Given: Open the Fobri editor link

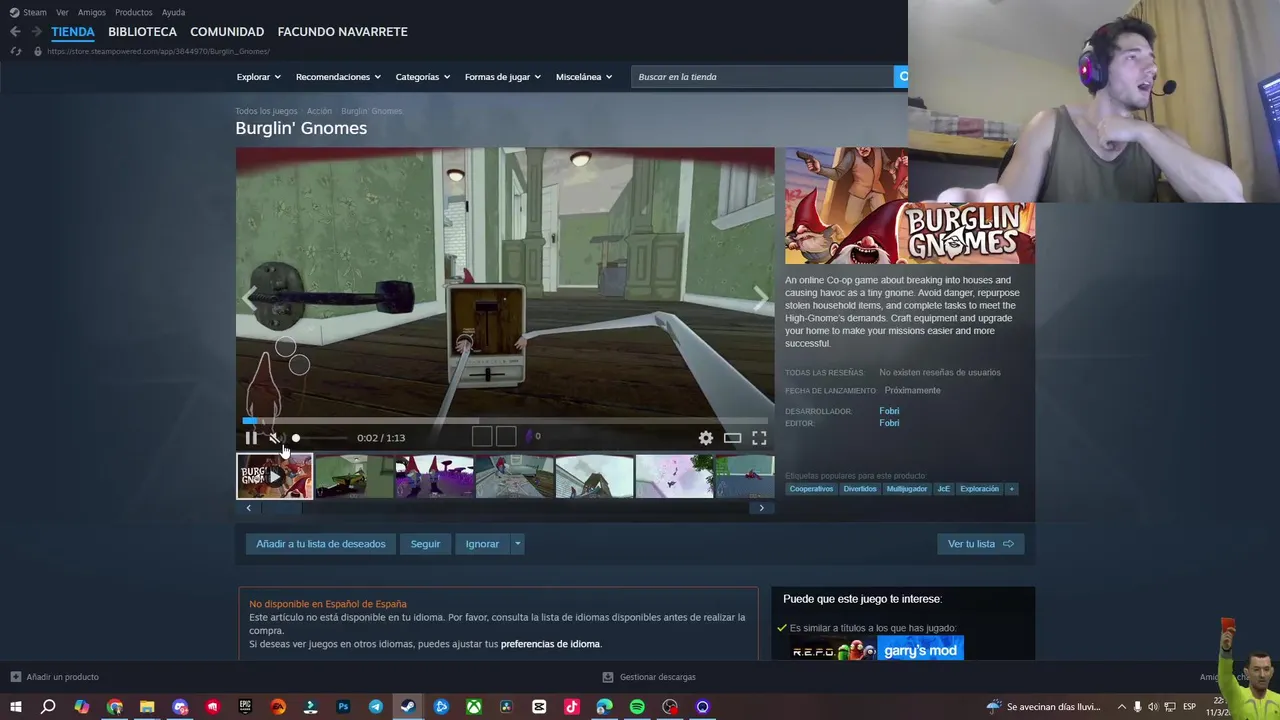Looking at the screenshot, I should point(889,423).
